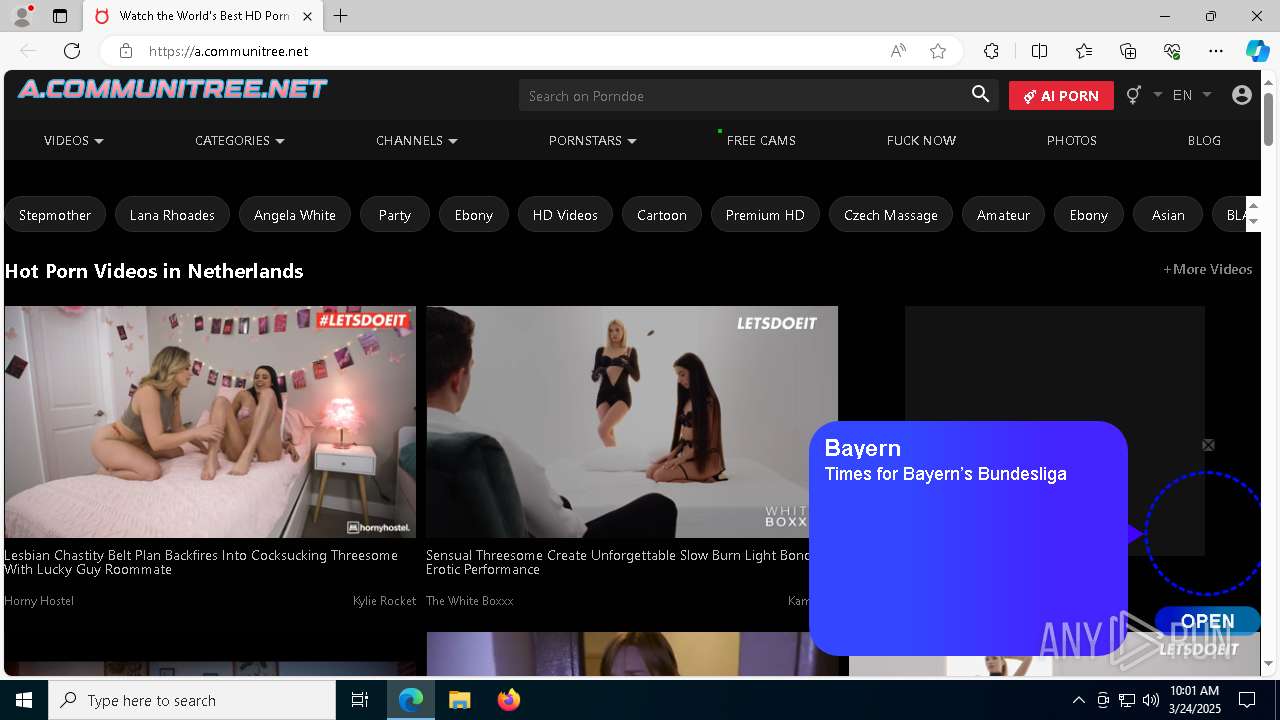Close the Bayern ad popup
Image resolution: width=1280 pixels, height=720 pixels.
click(1208, 445)
